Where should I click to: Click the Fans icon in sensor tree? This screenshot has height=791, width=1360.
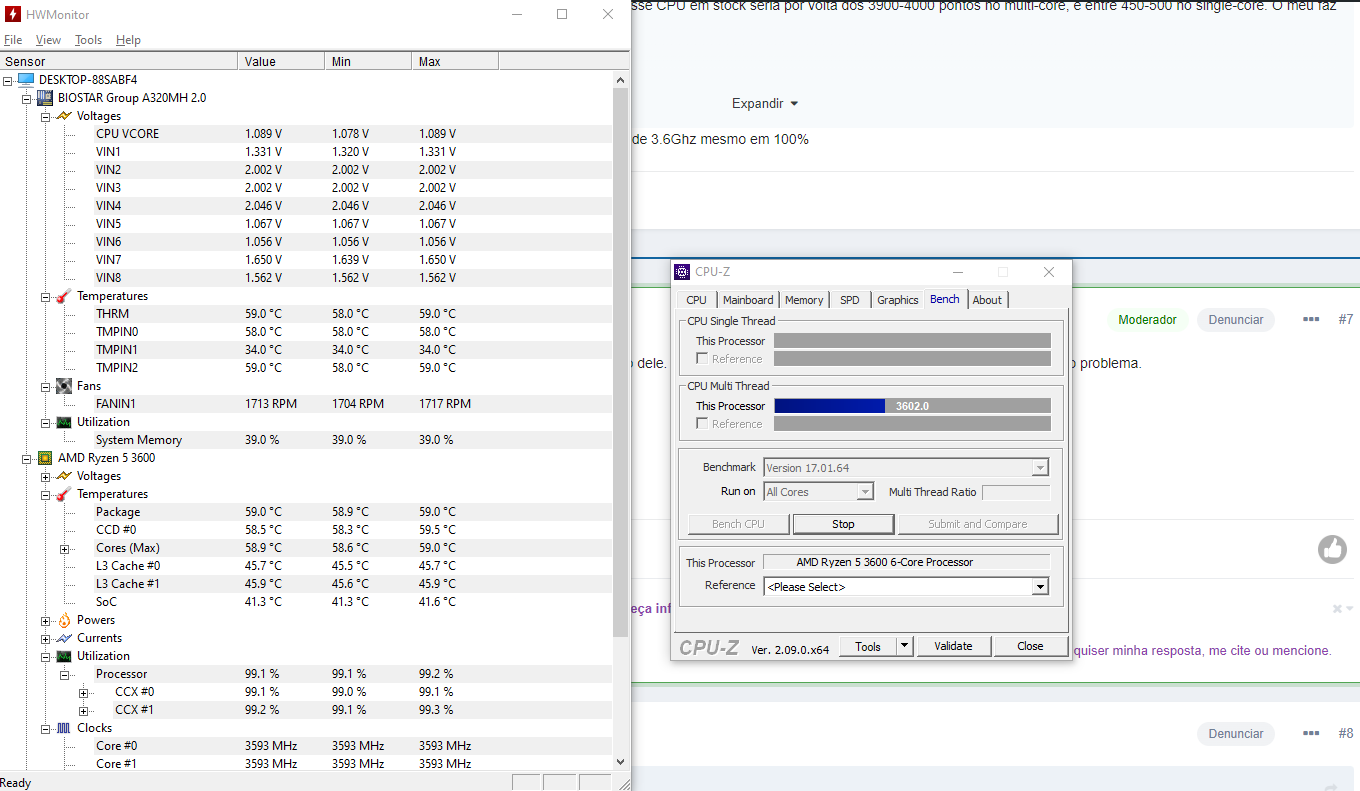pyautogui.click(x=64, y=386)
